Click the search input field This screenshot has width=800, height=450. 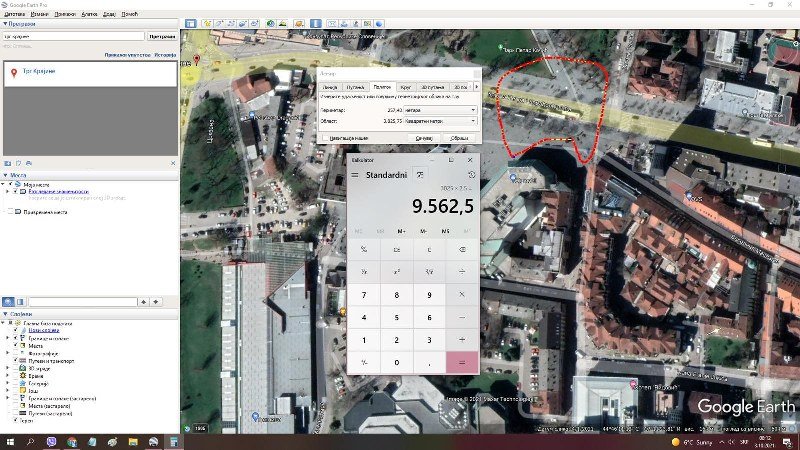pos(73,36)
